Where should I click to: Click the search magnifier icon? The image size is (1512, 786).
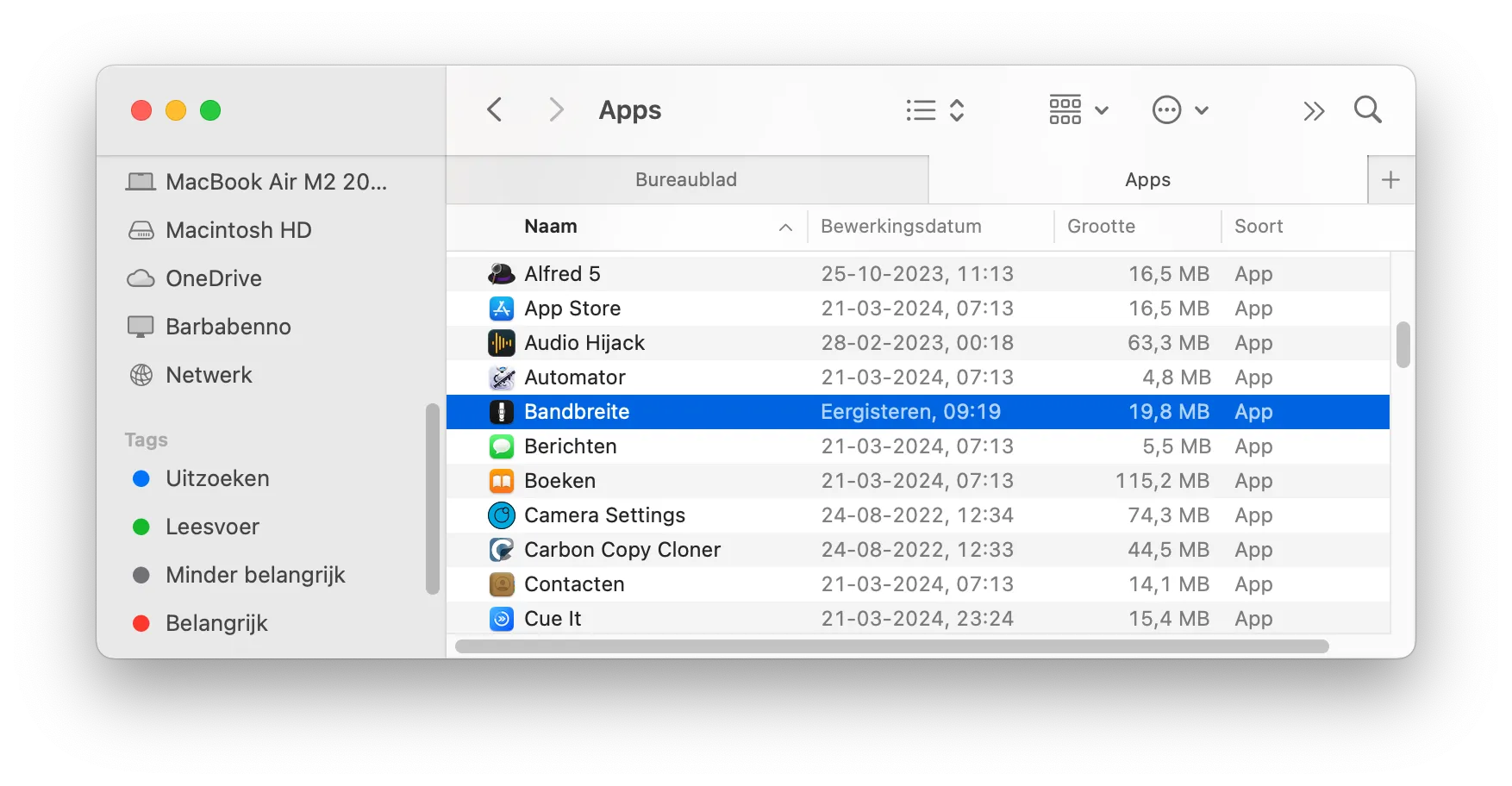pyautogui.click(x=1367, y=109)
